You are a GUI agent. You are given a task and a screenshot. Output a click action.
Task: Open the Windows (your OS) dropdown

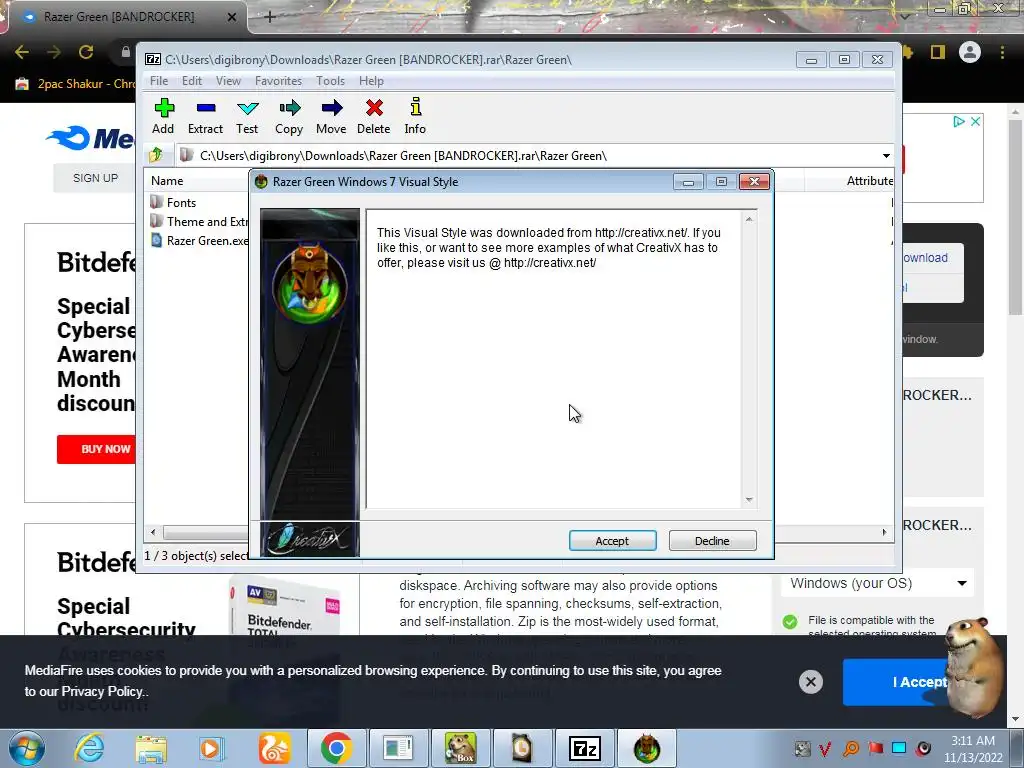click(878, 583)
